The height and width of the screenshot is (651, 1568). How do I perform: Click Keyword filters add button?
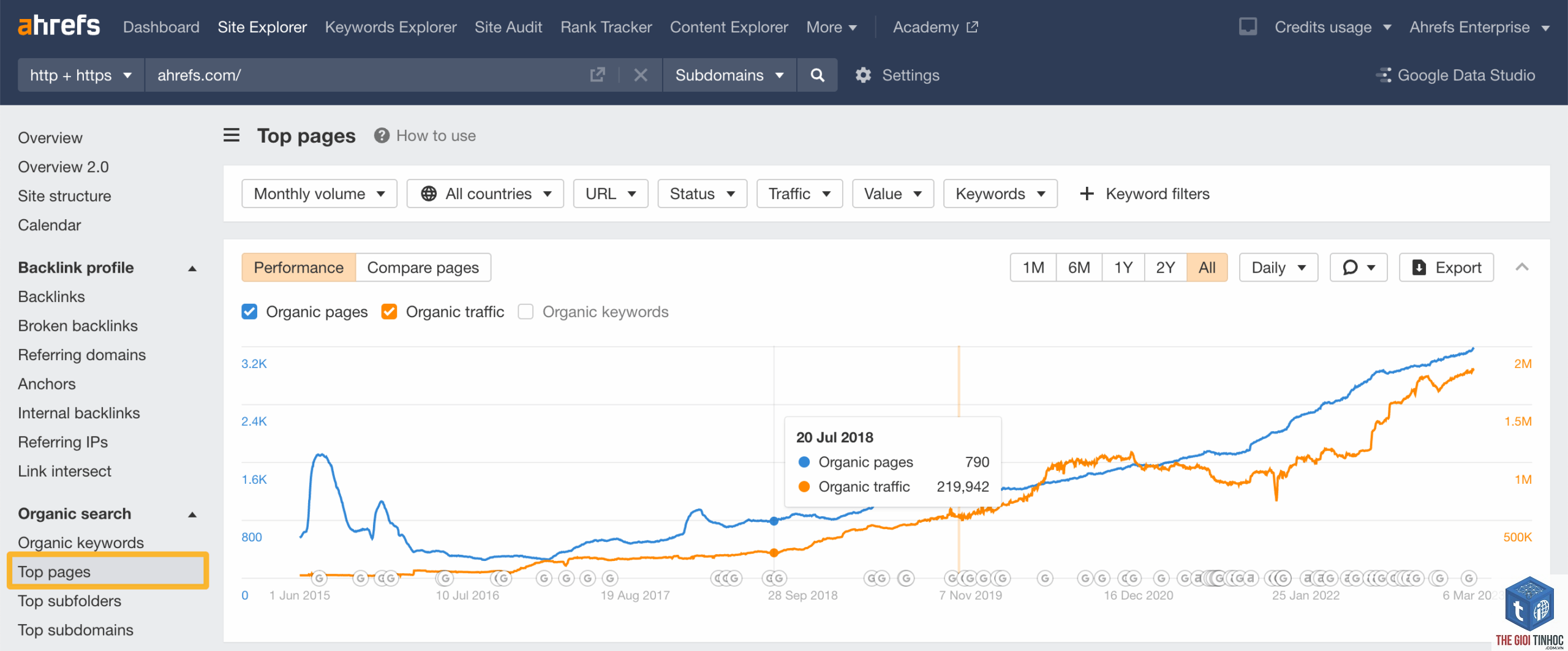click(1144, 194)
